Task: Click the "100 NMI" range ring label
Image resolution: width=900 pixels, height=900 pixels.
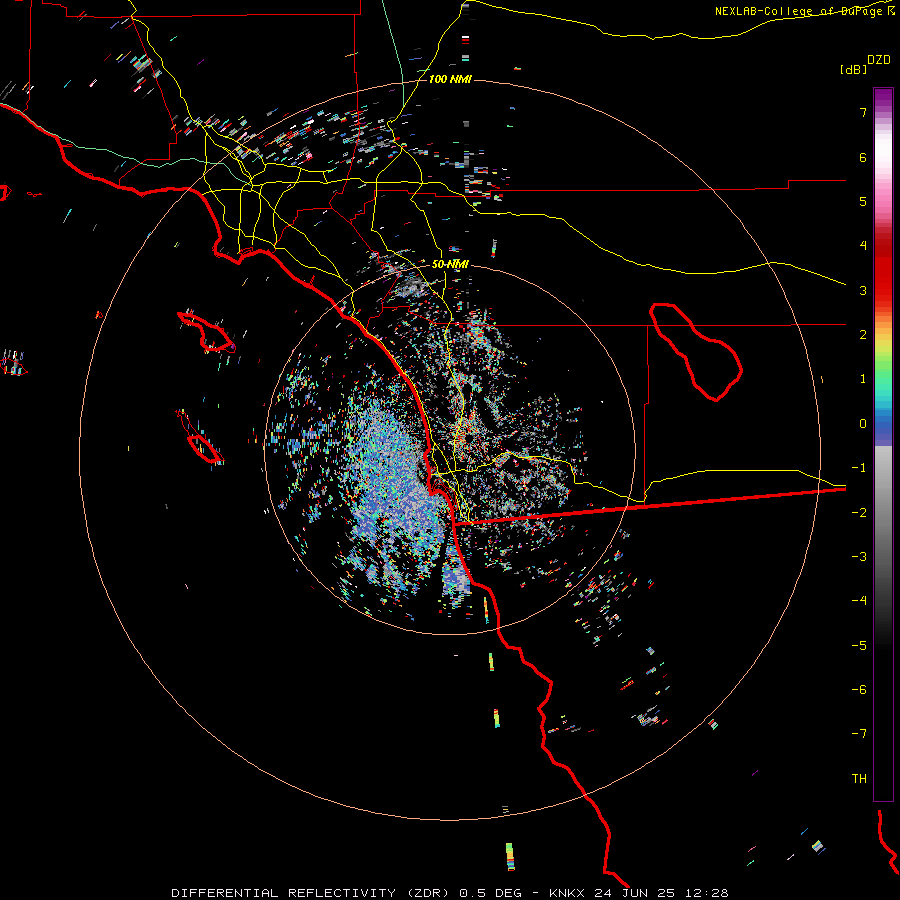Action: (x=450, y=79)
